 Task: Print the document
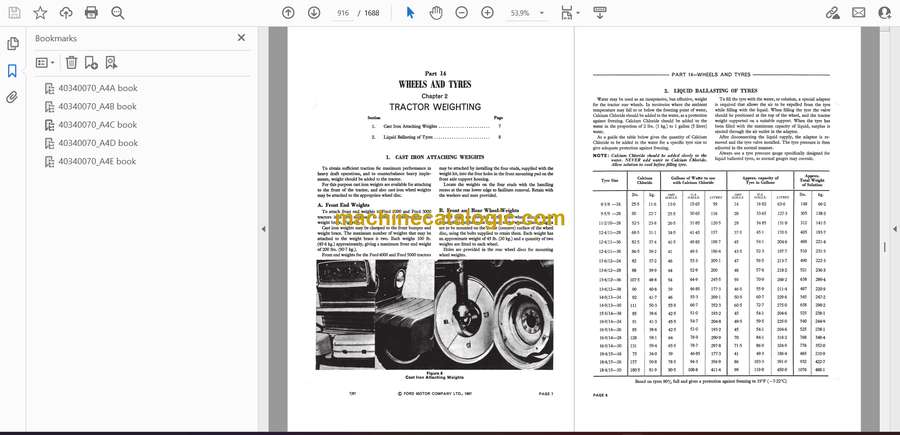pyautogui.click(x=91, y=13)
